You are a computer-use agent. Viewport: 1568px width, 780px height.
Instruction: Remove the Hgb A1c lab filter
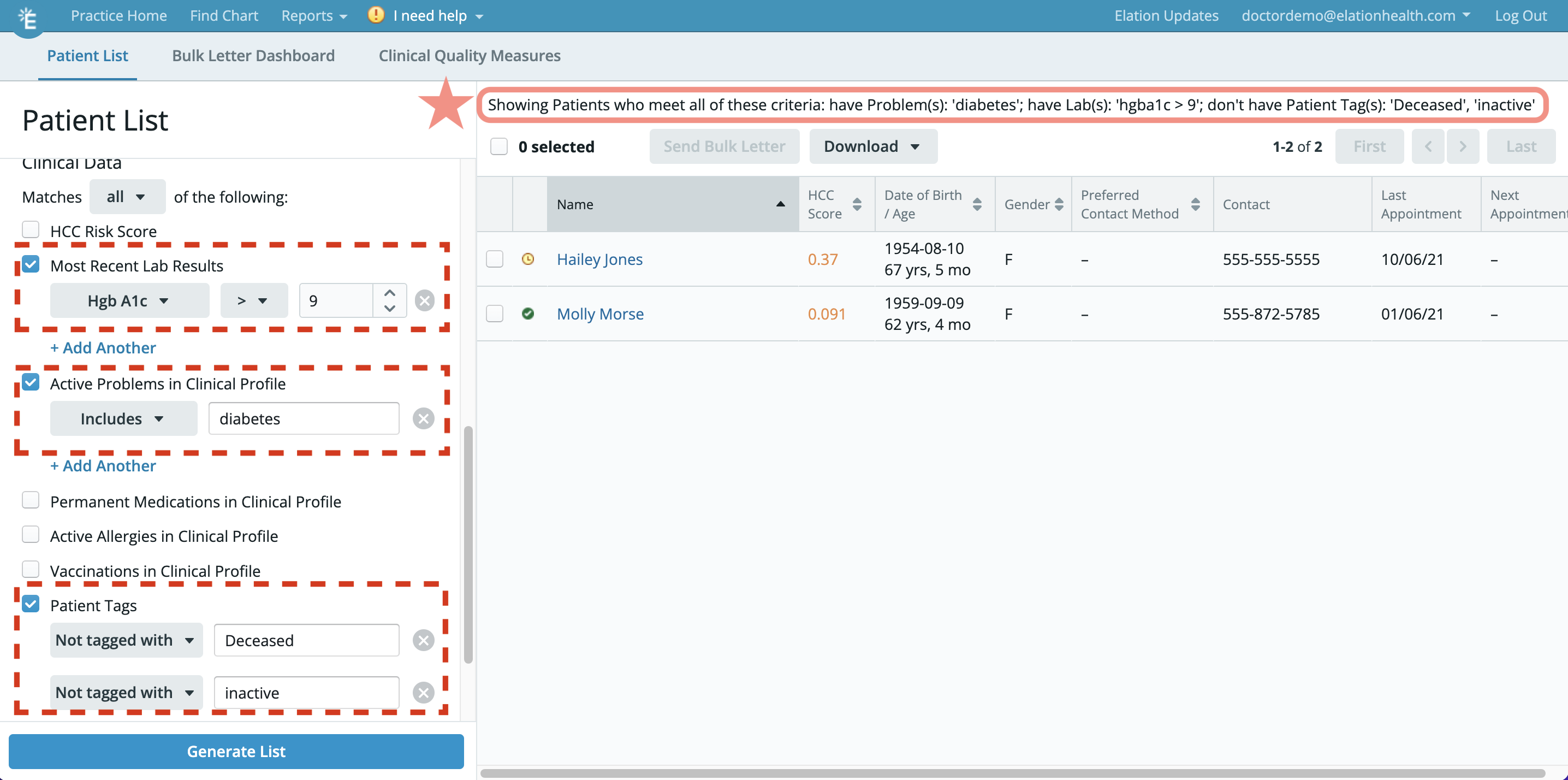pos(425,300)
